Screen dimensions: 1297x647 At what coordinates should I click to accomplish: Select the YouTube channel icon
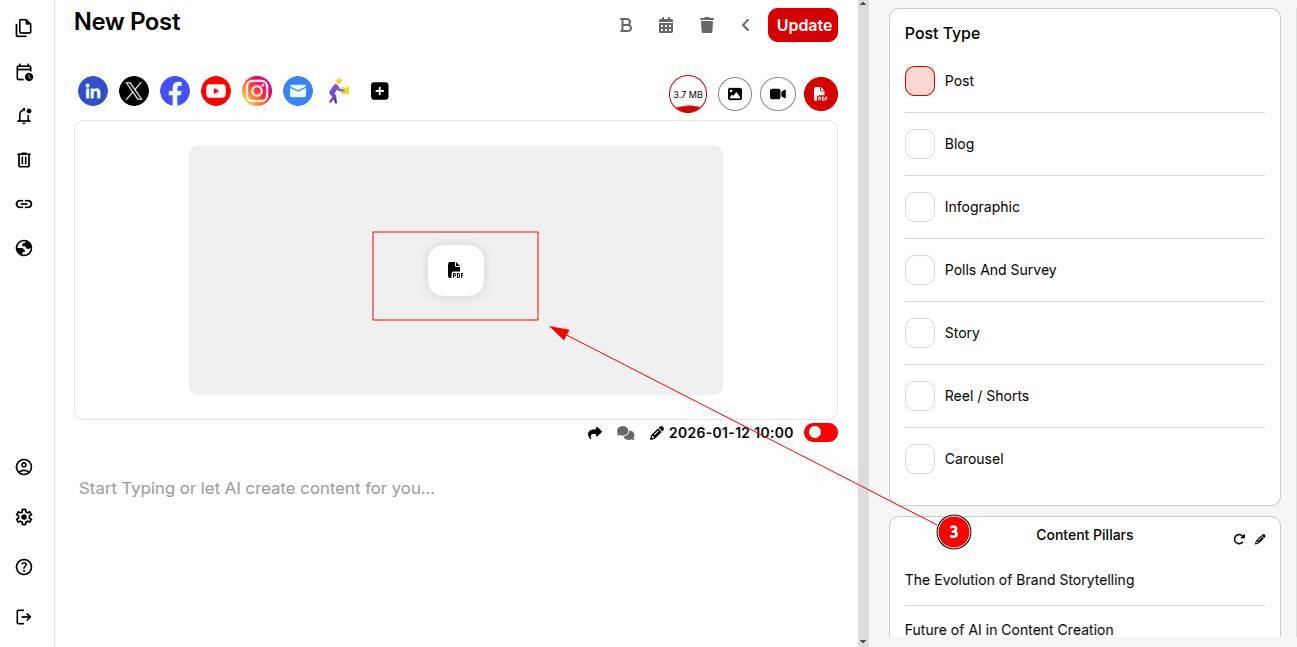coord(216,91)
